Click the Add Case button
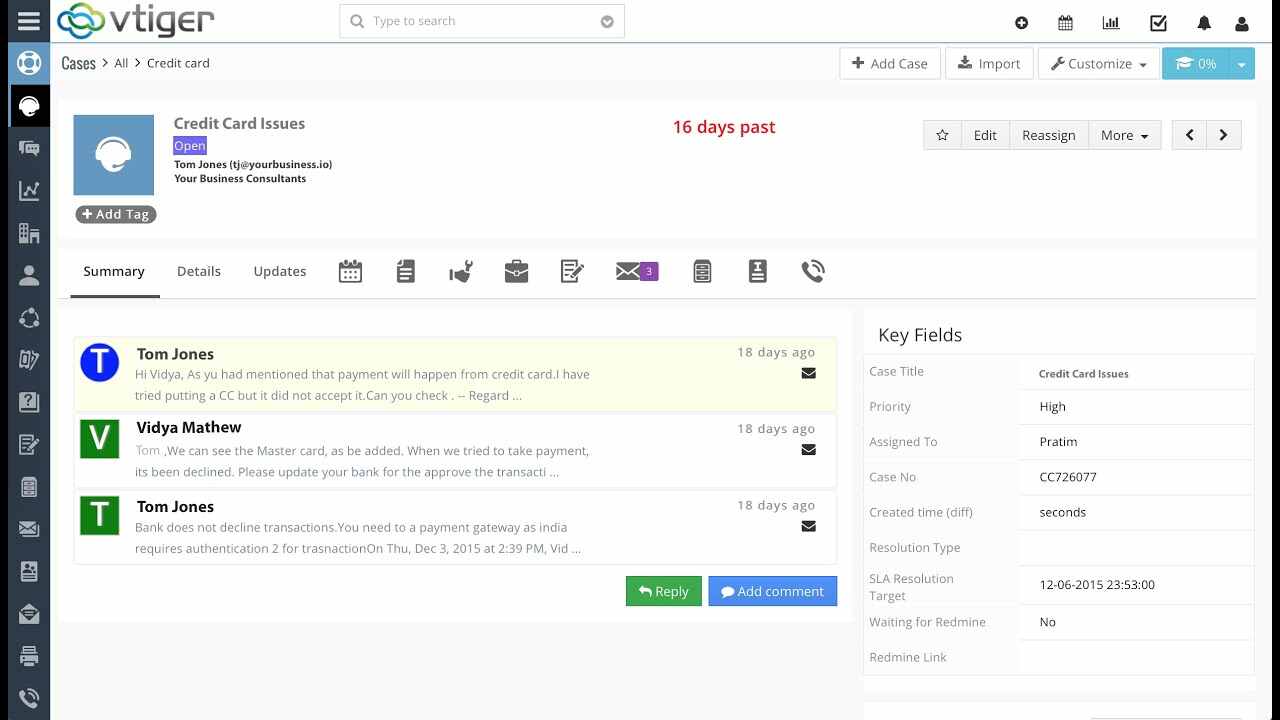1280x720 pixels. [890, 63]
